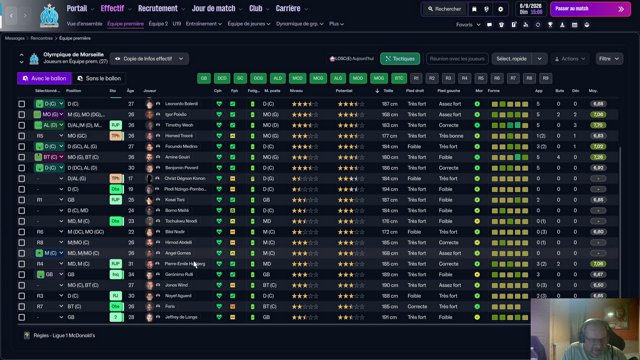Tick the checkbox for Igor Paixão
The image size is (640, 360).
point(22,115)
